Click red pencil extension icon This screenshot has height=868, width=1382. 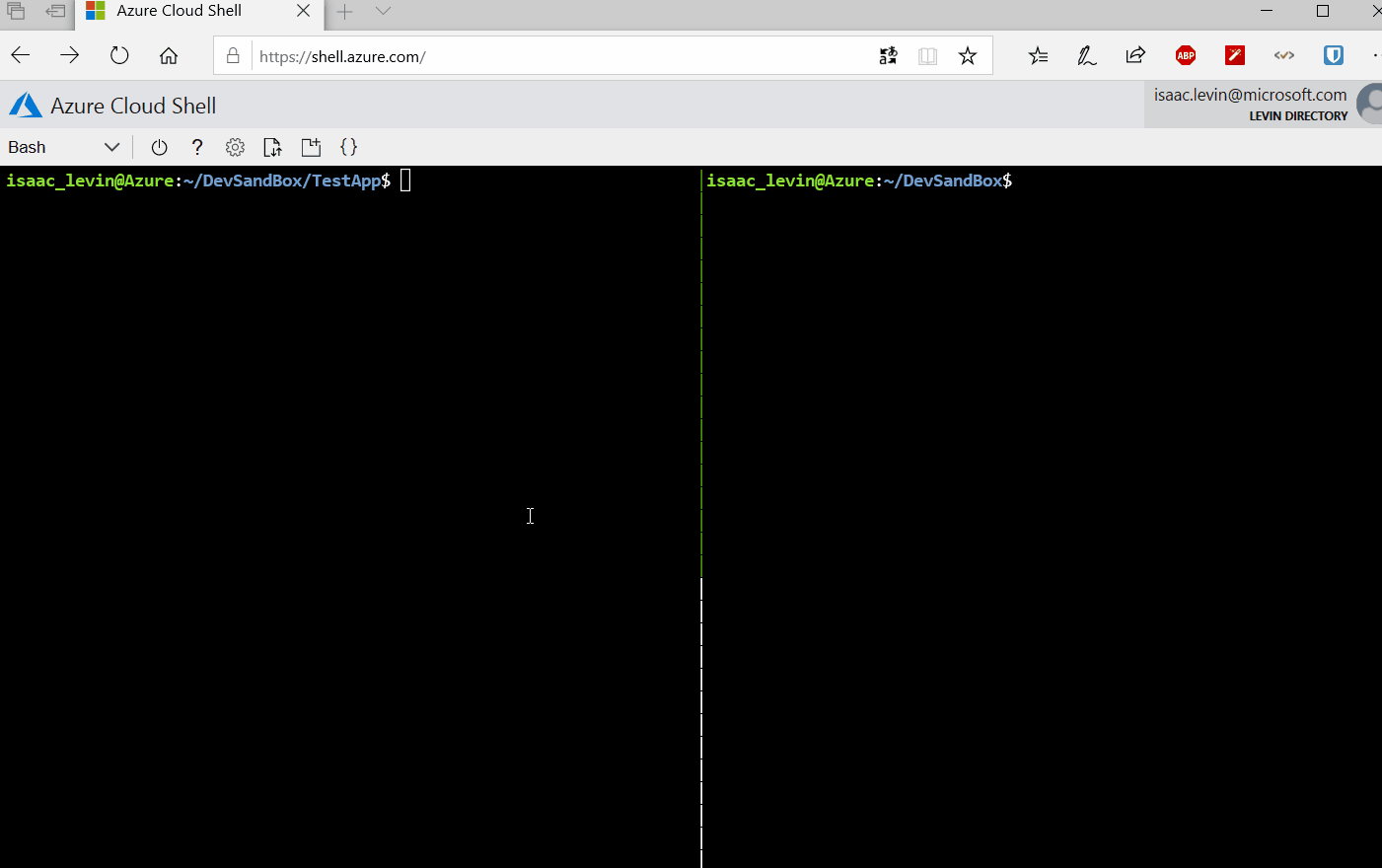tap(1235, 55)
